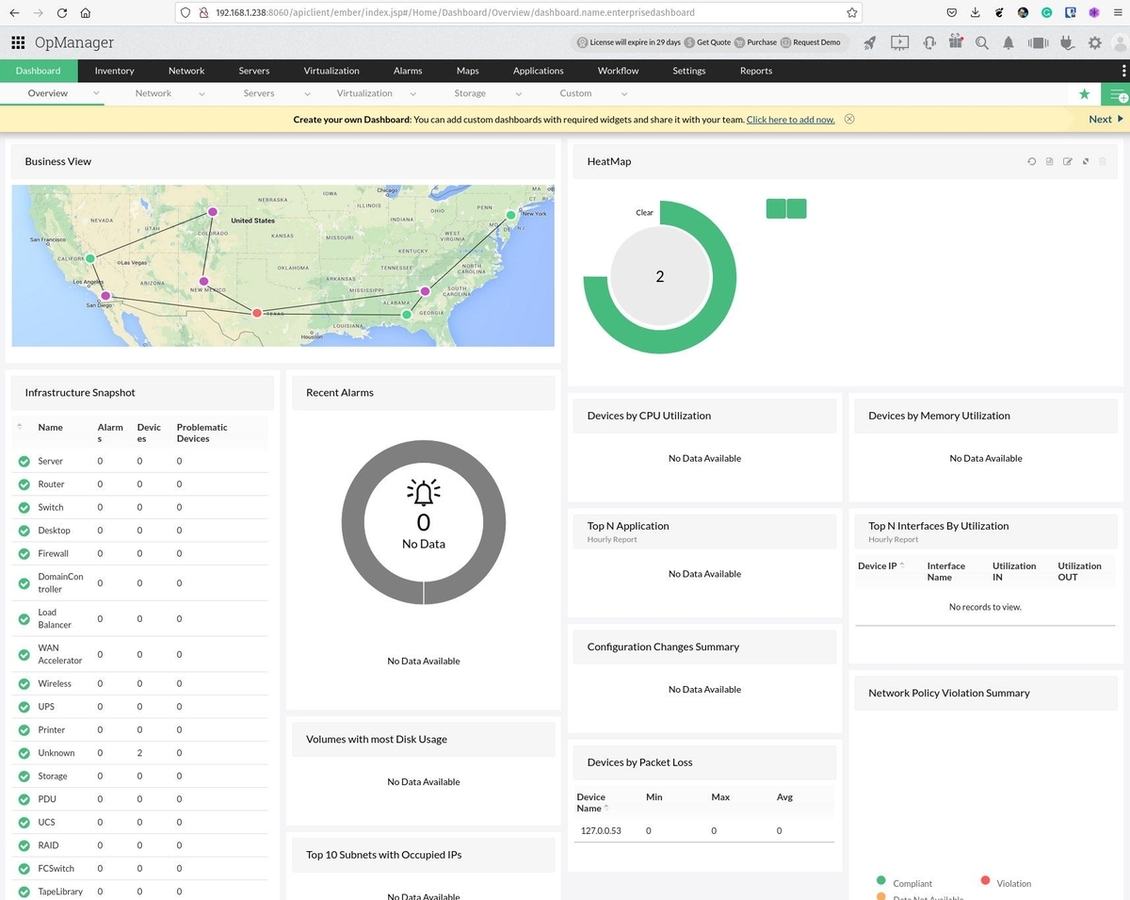Open OpManager settings gear icon
This screenshot has height=900, width=1130.
point(1093,43)
